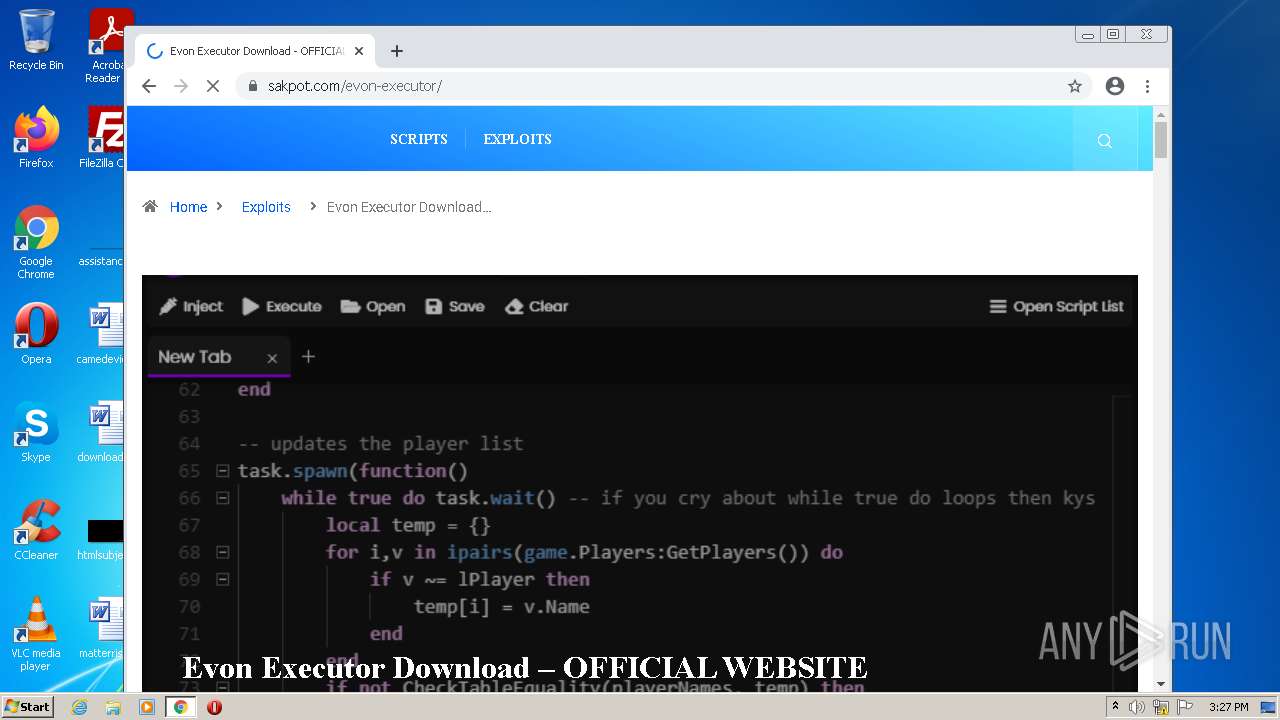Image resolution: width=1280 pixels, height=720 pixels.
Task: Open CCleaner desktop shortcut
Action: click(x=36, y=530)
